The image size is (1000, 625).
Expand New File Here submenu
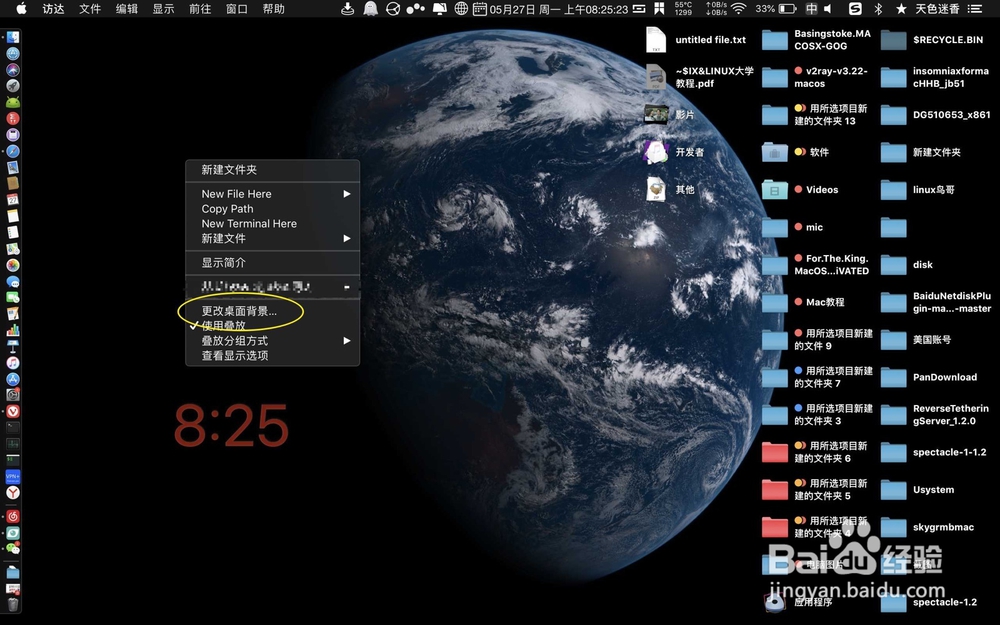pos(272,194)
